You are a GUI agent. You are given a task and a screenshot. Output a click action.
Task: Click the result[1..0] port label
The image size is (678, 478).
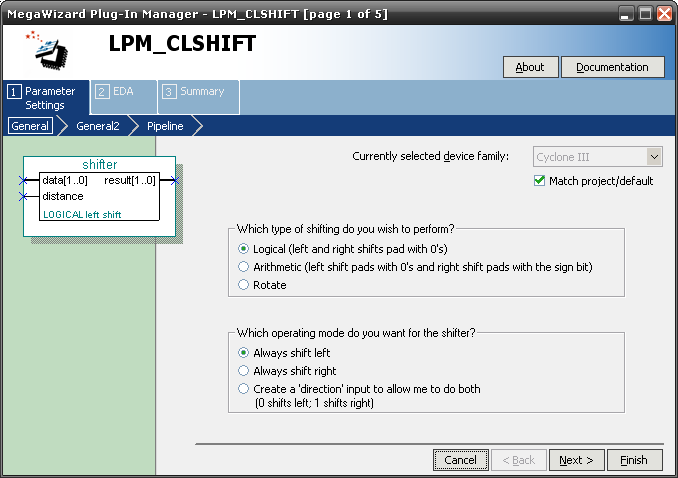130,180
